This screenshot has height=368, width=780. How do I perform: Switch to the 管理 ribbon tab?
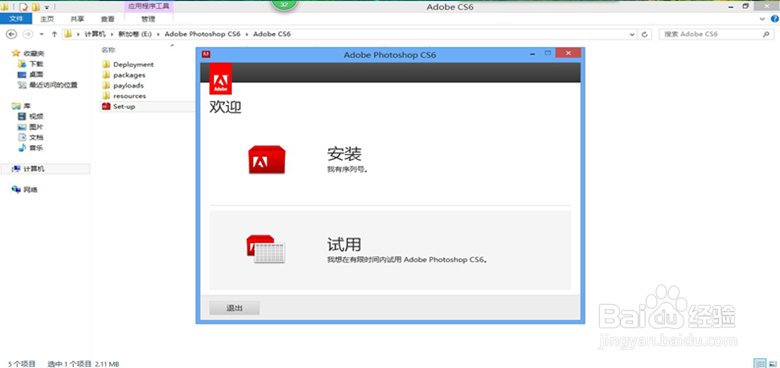148,19
